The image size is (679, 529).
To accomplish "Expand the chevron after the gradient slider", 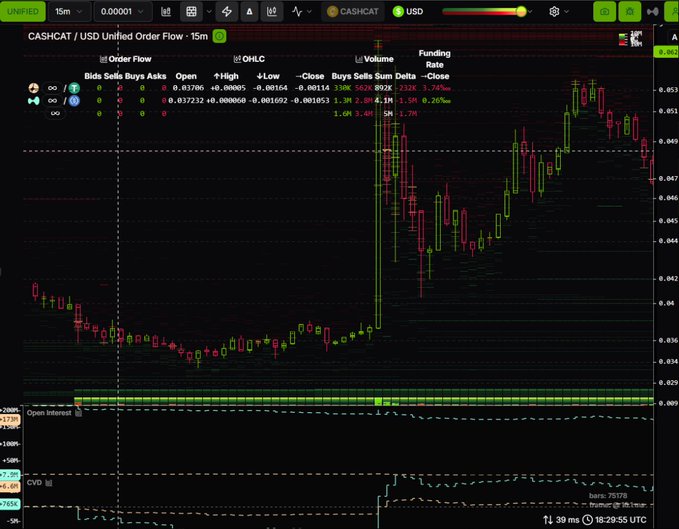I will click(531, 12).
